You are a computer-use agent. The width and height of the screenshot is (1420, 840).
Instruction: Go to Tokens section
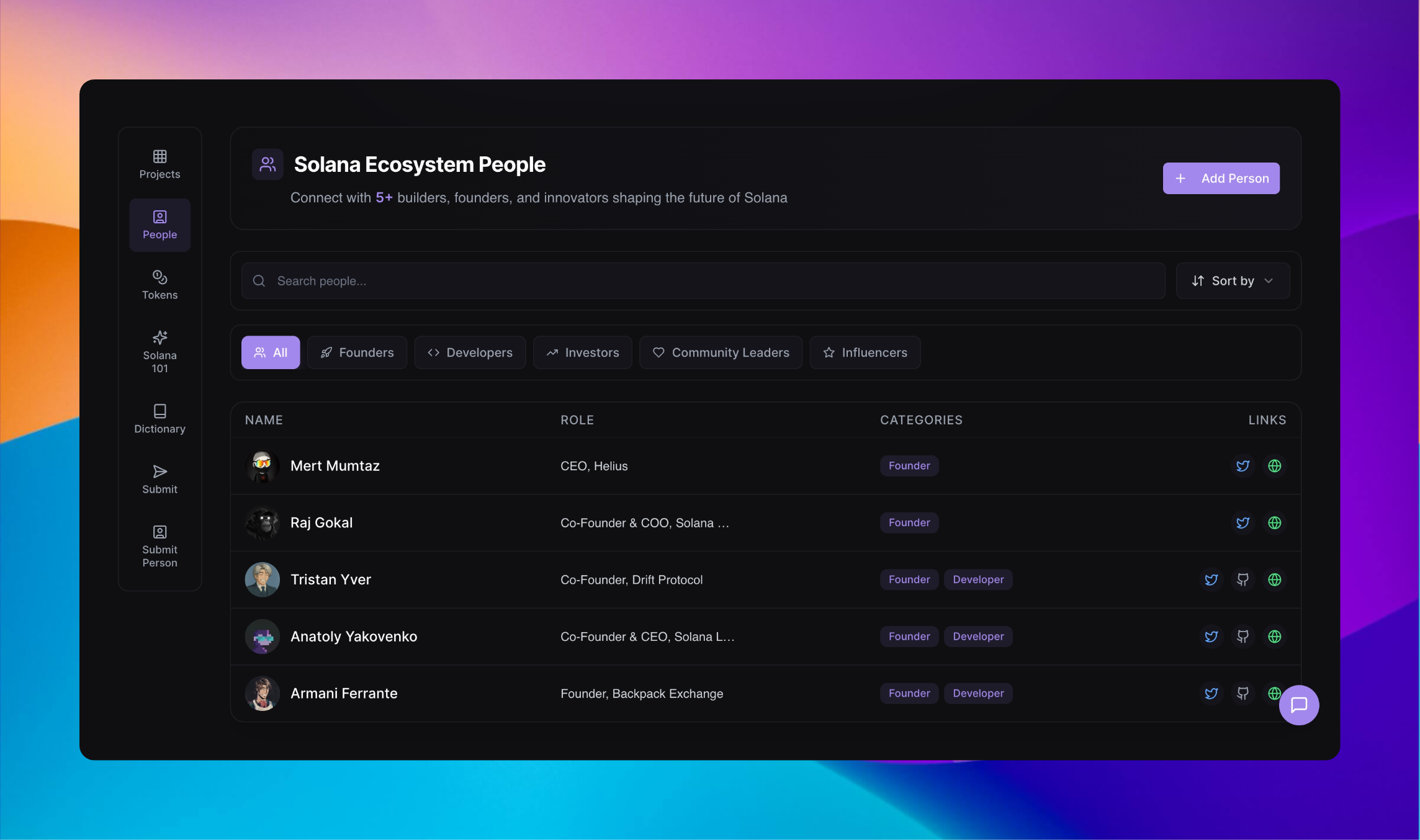click(160, 285)
